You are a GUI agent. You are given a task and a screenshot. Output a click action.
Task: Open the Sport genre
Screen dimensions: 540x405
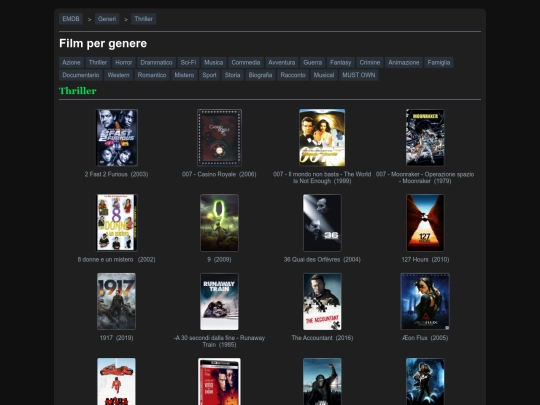point(209,75)
